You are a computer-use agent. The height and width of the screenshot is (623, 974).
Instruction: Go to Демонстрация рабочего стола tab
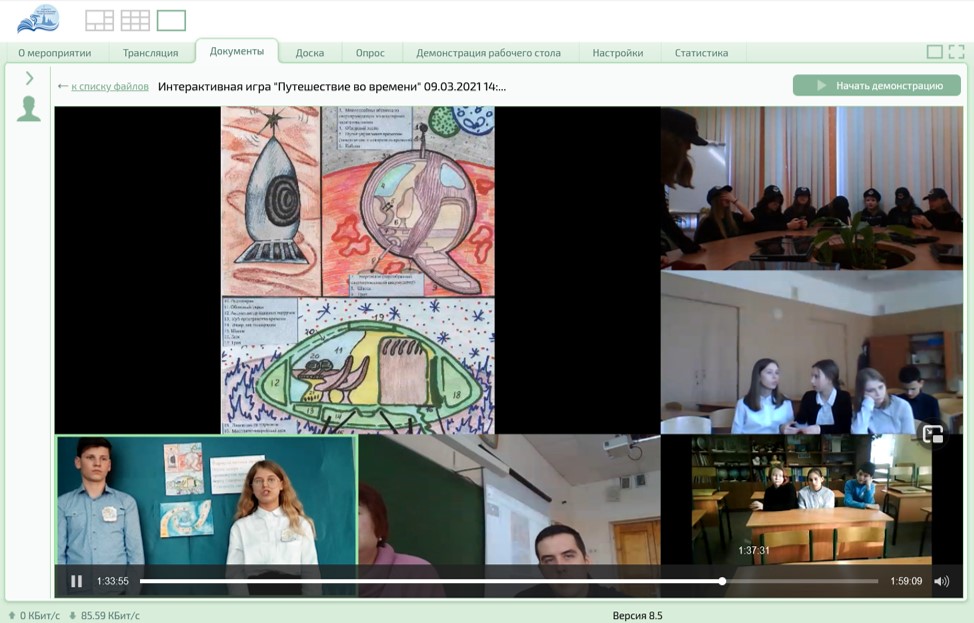(x=488, y=53)
